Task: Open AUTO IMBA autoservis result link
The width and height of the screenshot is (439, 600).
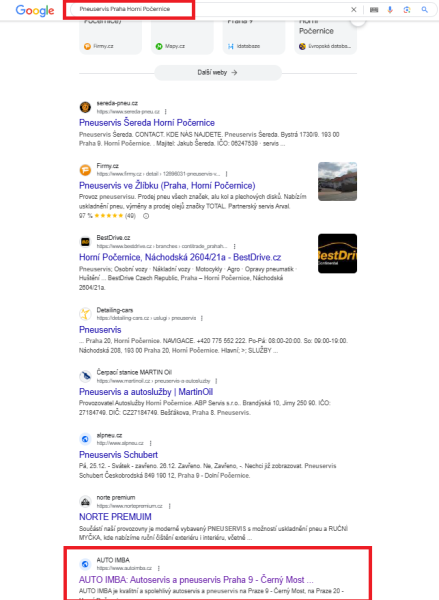Action: (x=196, y=580)
